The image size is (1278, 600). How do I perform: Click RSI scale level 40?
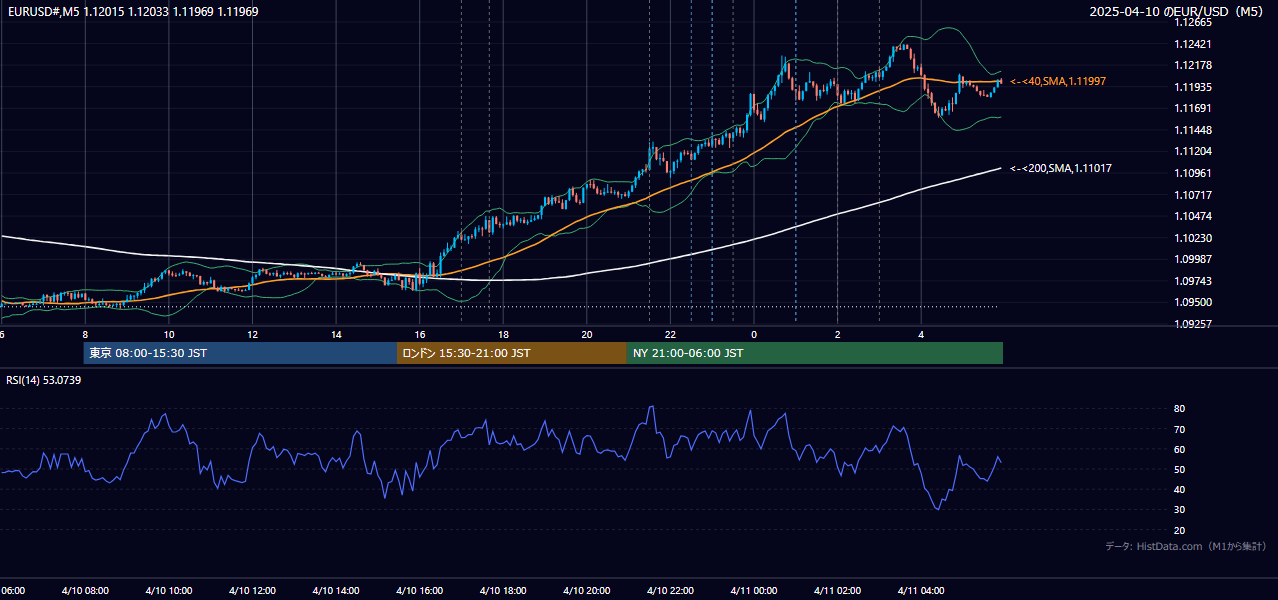(x=1179, y=489)
